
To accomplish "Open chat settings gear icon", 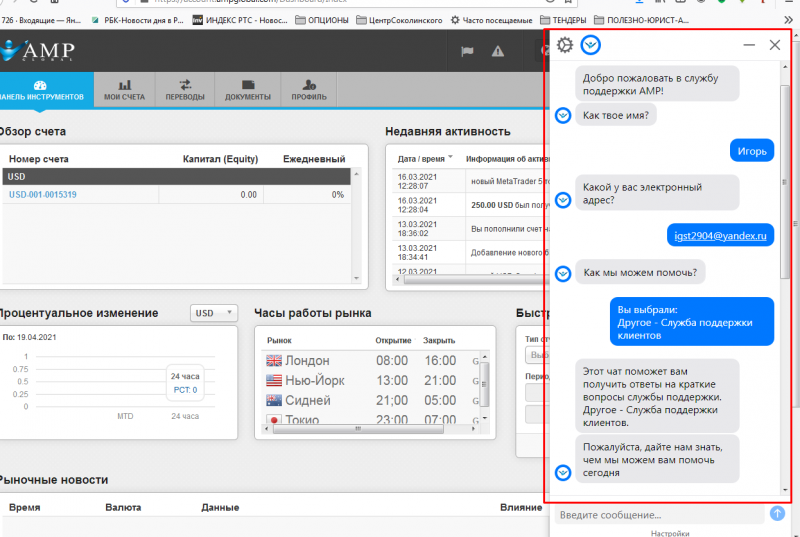I will point(564,45).
